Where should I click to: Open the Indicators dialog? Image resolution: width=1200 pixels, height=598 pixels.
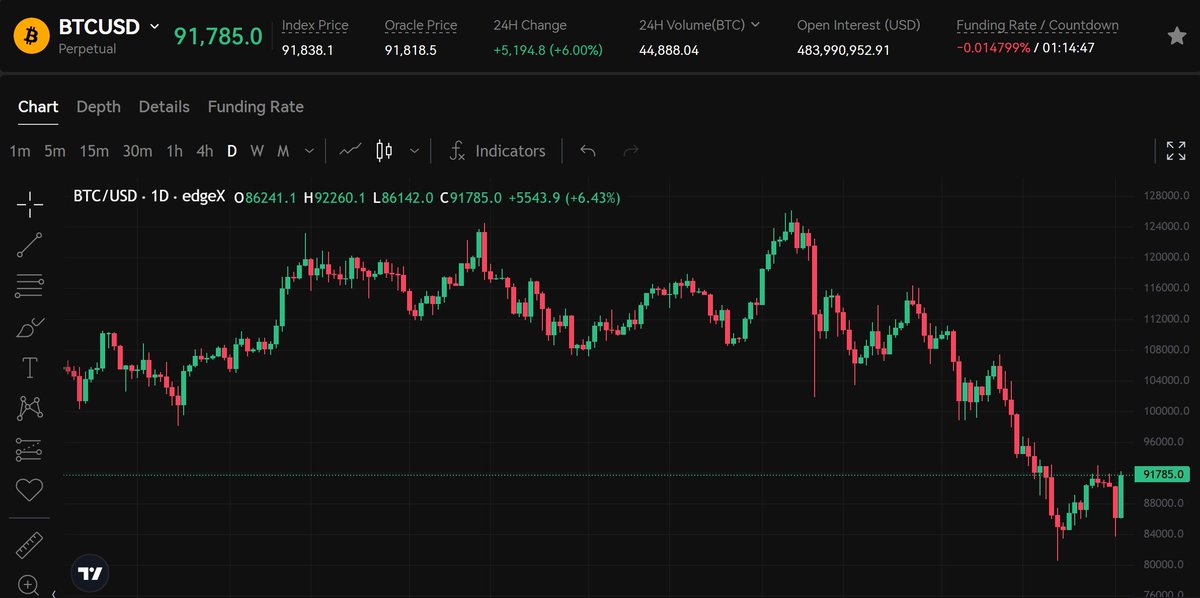[x=497, y=151]
